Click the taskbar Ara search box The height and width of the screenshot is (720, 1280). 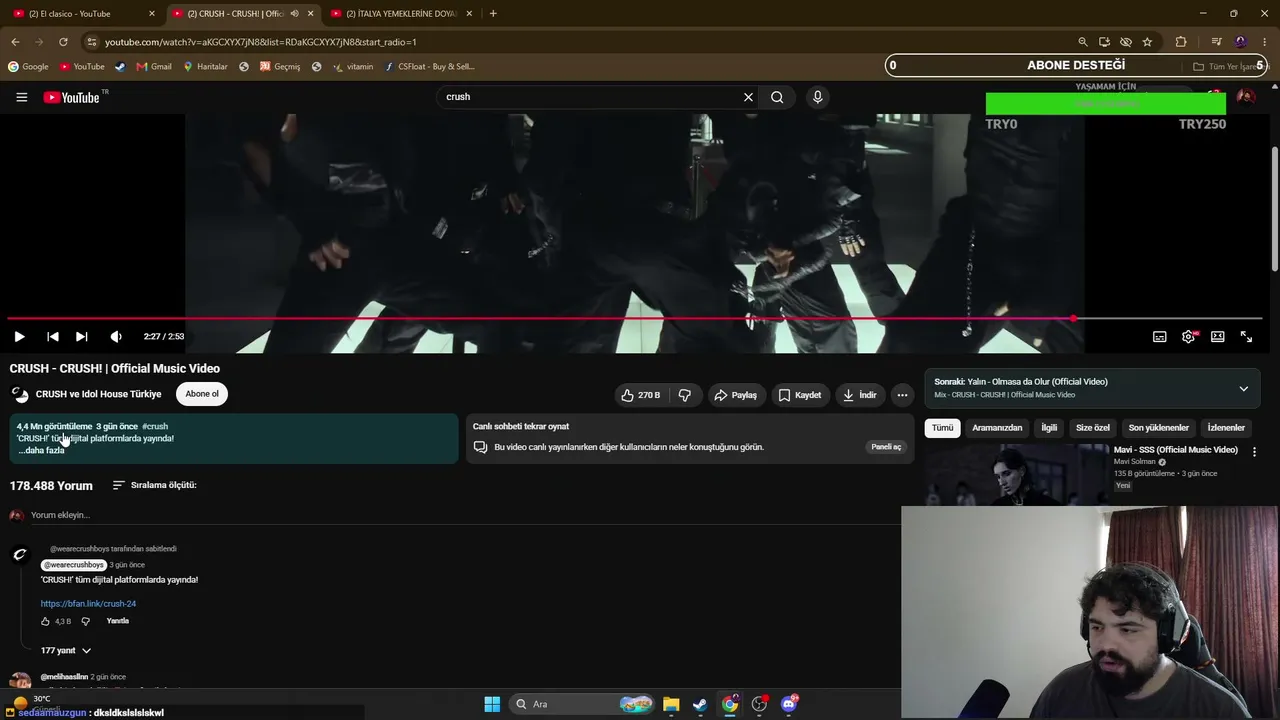coord(582,704)
